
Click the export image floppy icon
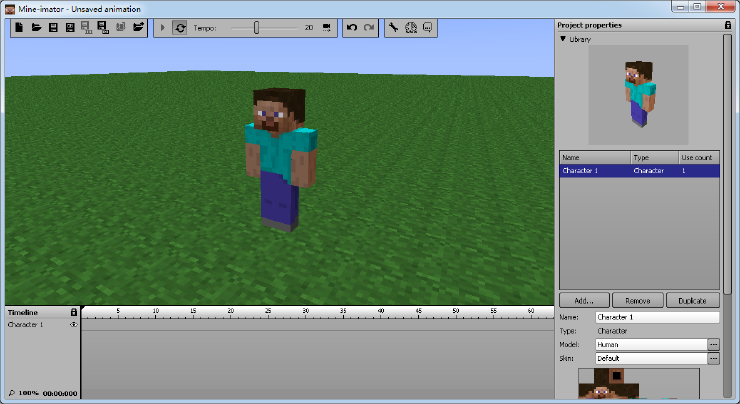pyautogui.click(x=103, y=27)
